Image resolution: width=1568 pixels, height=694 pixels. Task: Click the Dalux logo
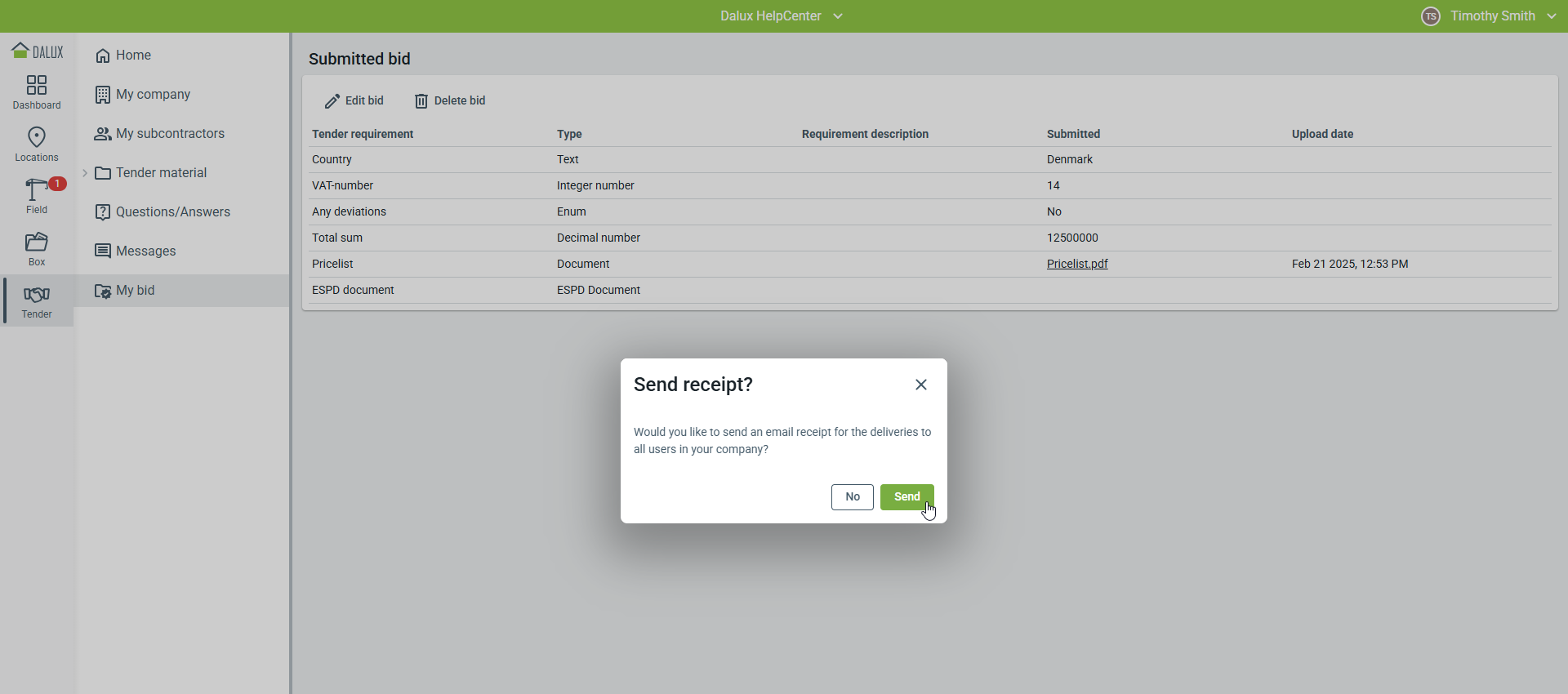pyautogui.click(x=38, y=51)
